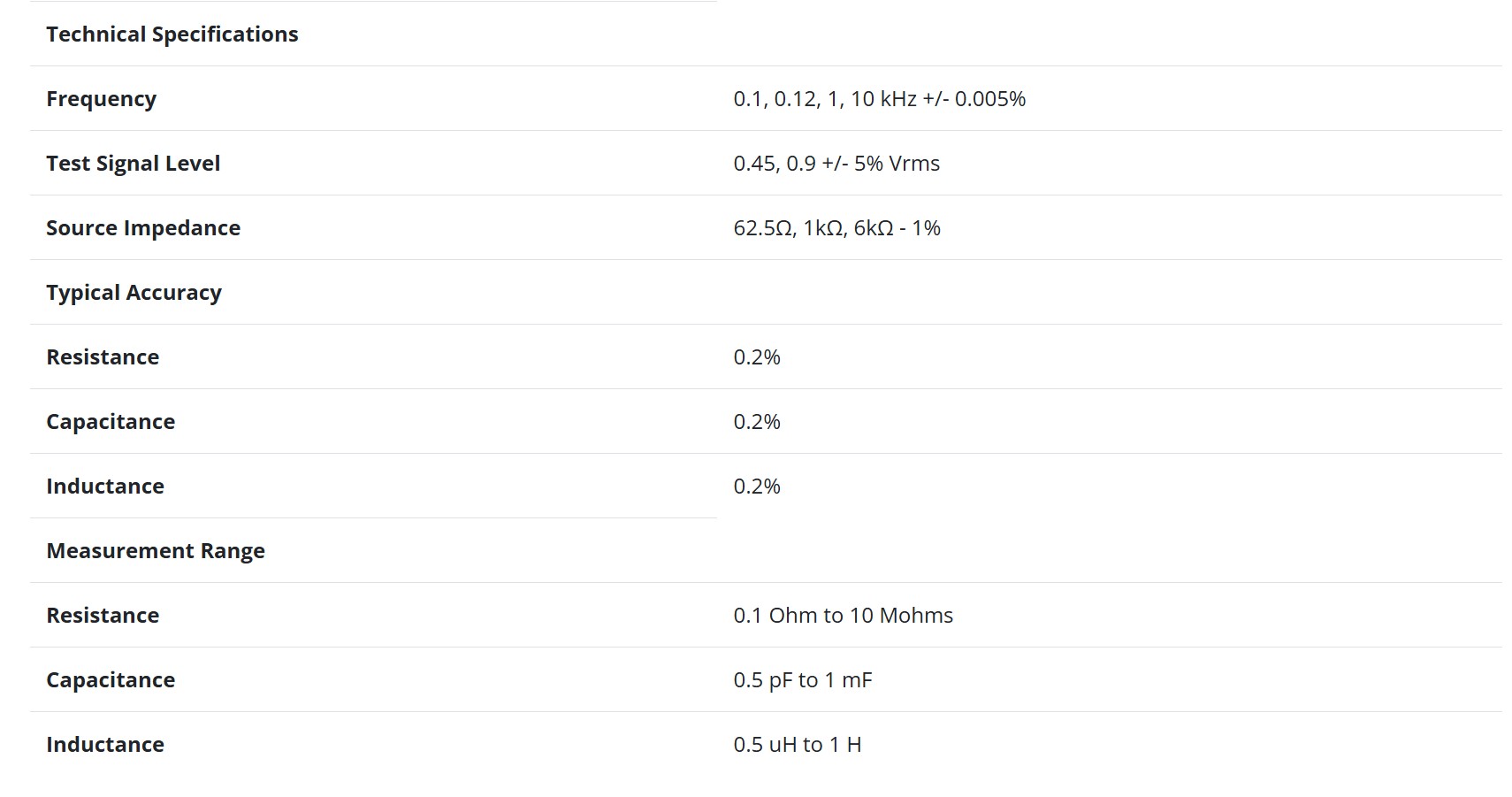
Task: Select the Test Signal Level label
Action: point(134,164)
